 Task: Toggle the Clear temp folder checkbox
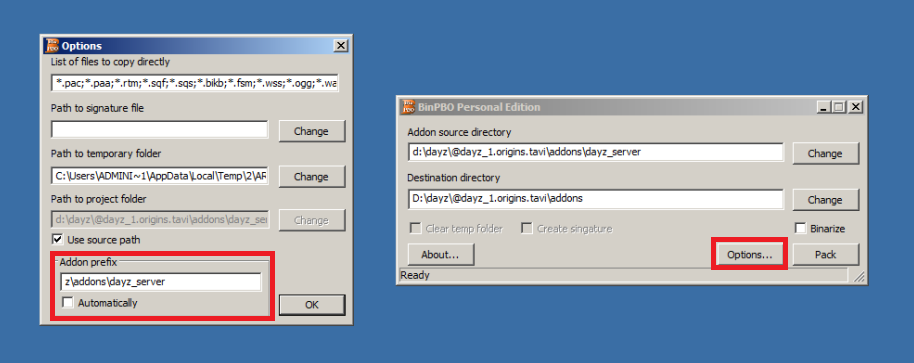(x=416, y=228)
